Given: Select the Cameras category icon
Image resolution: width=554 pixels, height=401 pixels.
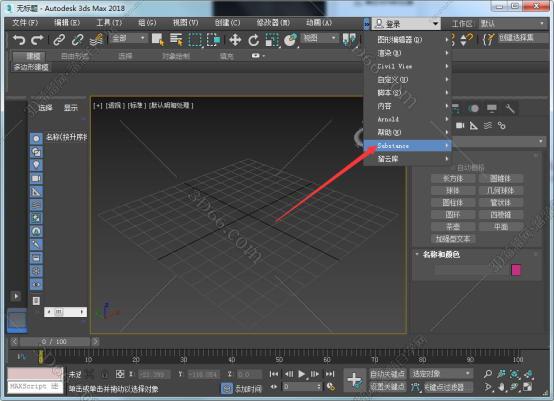Looking at the screenshot, I should [460, 125].
